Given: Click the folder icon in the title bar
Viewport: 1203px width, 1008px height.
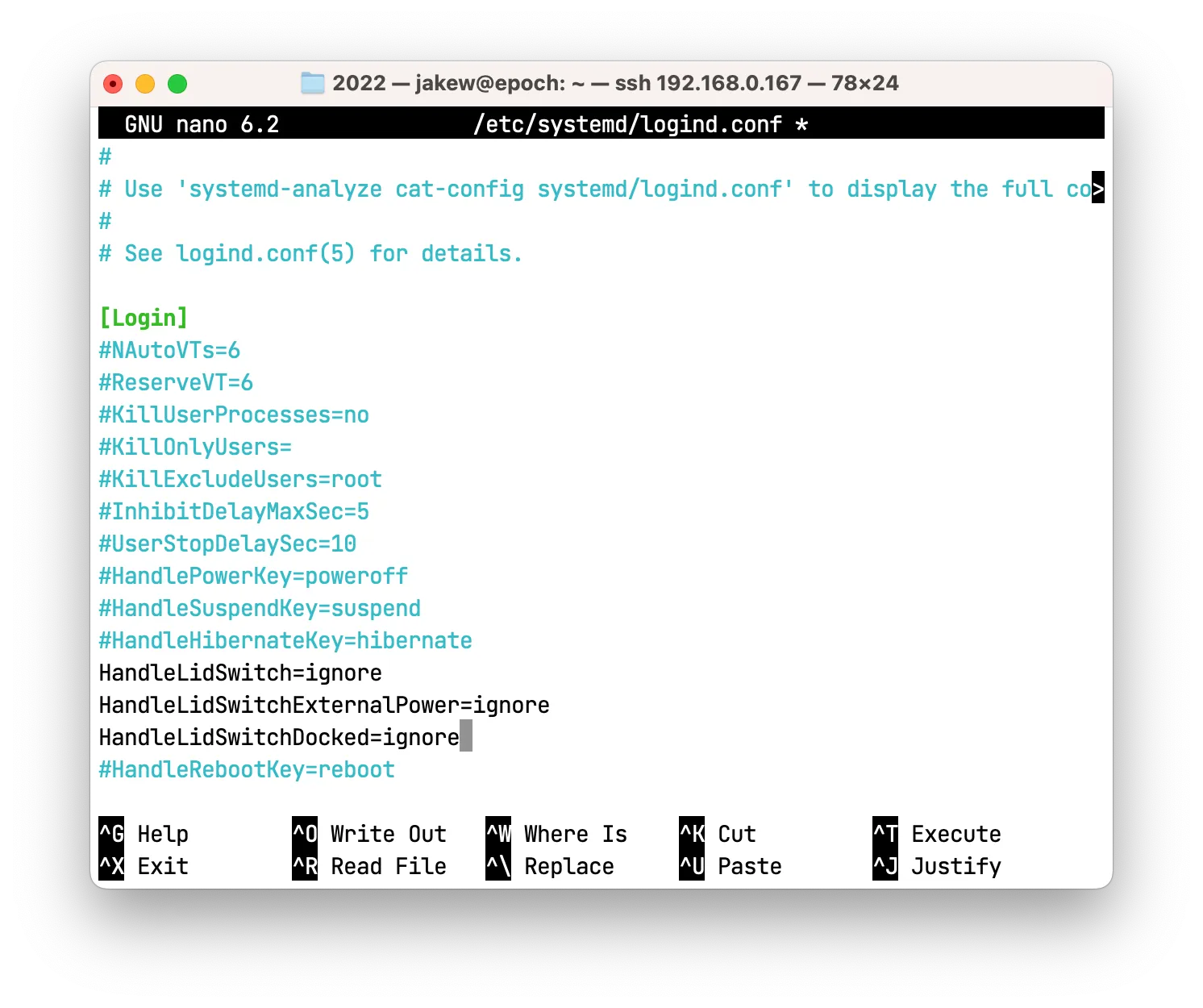Looking at the screenshot, I should pyautogui.click(x=312, y=83).
